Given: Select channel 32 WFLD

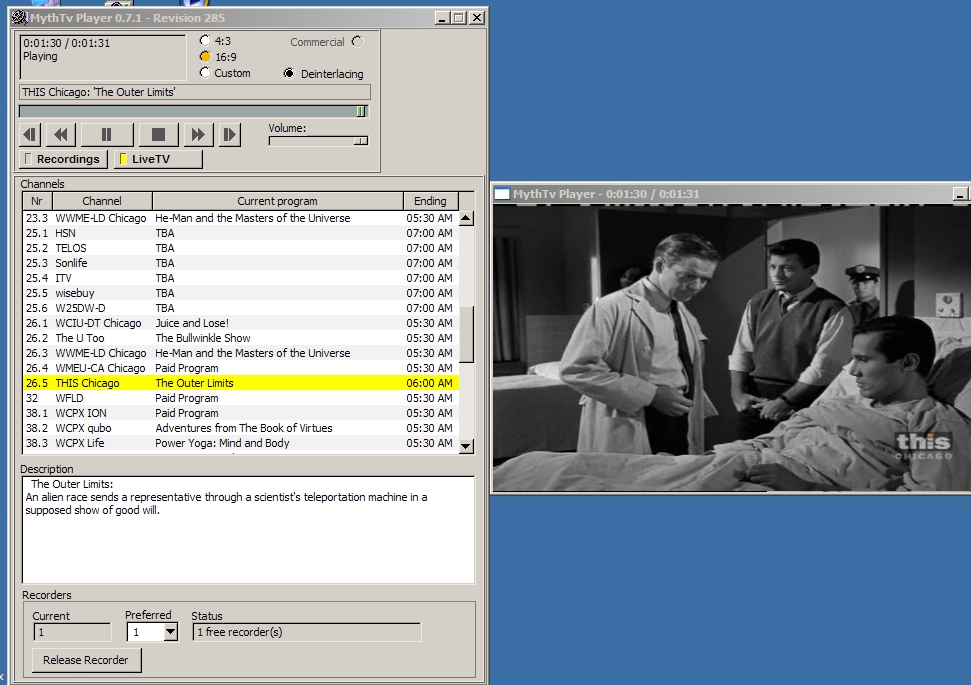Looking at the screenshot, I should (241, 398).
